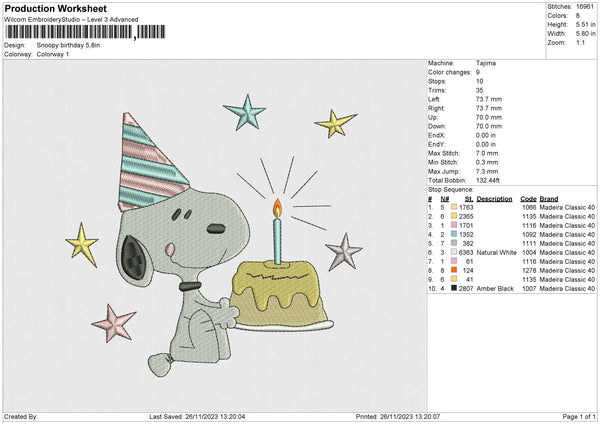Click the Up row's 70.0 mm value

[489, 117]
